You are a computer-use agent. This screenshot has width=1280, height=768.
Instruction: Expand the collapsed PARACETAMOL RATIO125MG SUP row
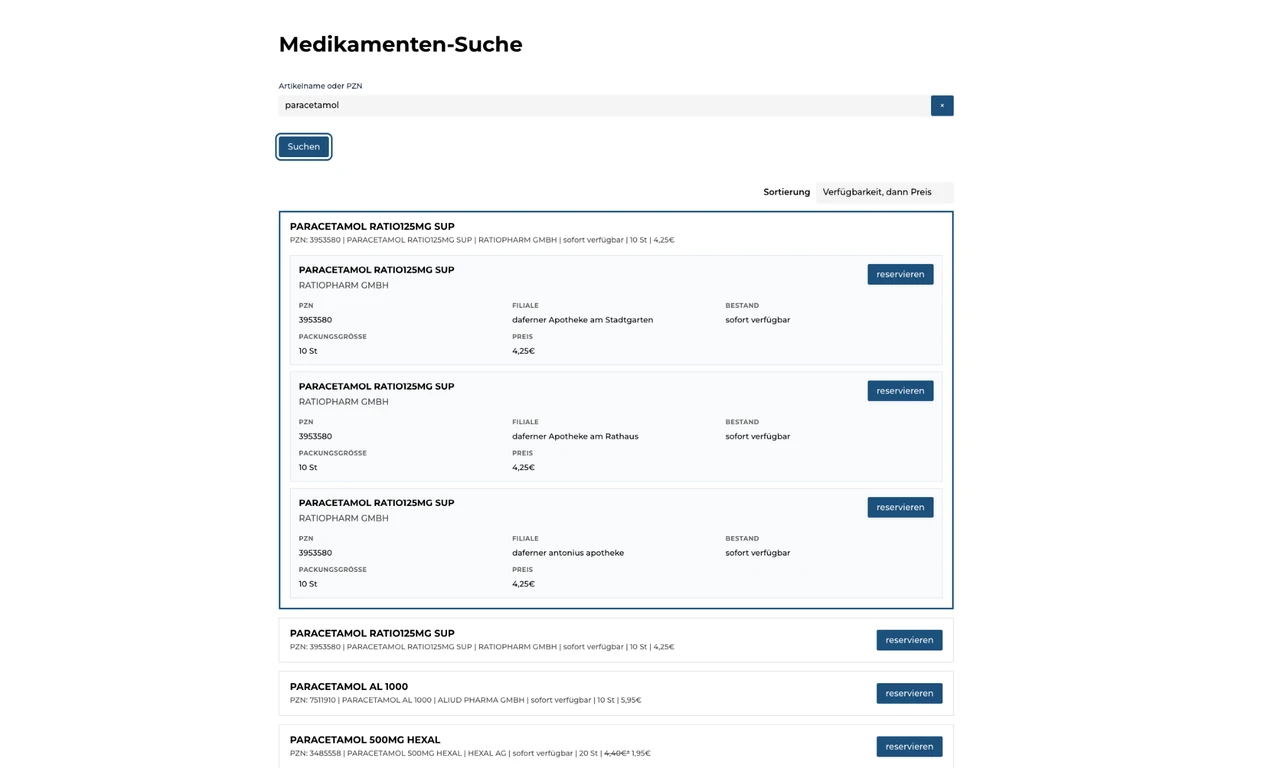372,634
